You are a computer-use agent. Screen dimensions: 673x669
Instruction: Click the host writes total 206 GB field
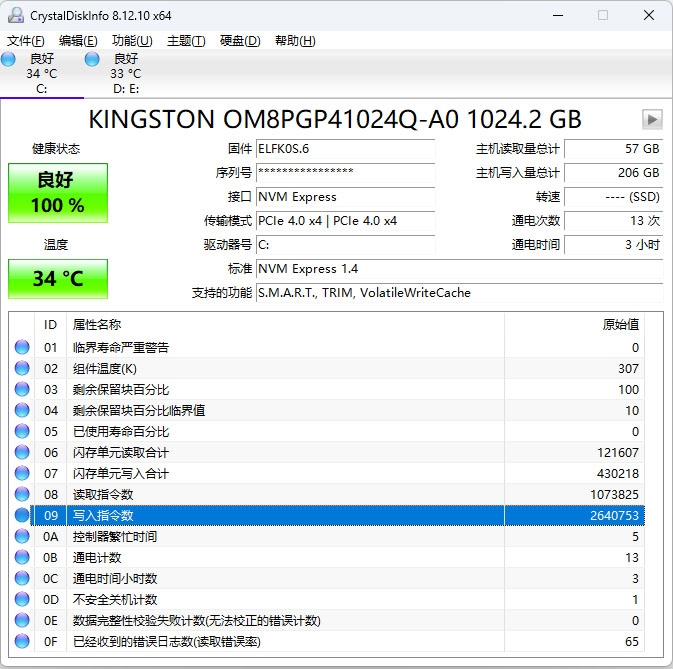(x=614, y=173)
